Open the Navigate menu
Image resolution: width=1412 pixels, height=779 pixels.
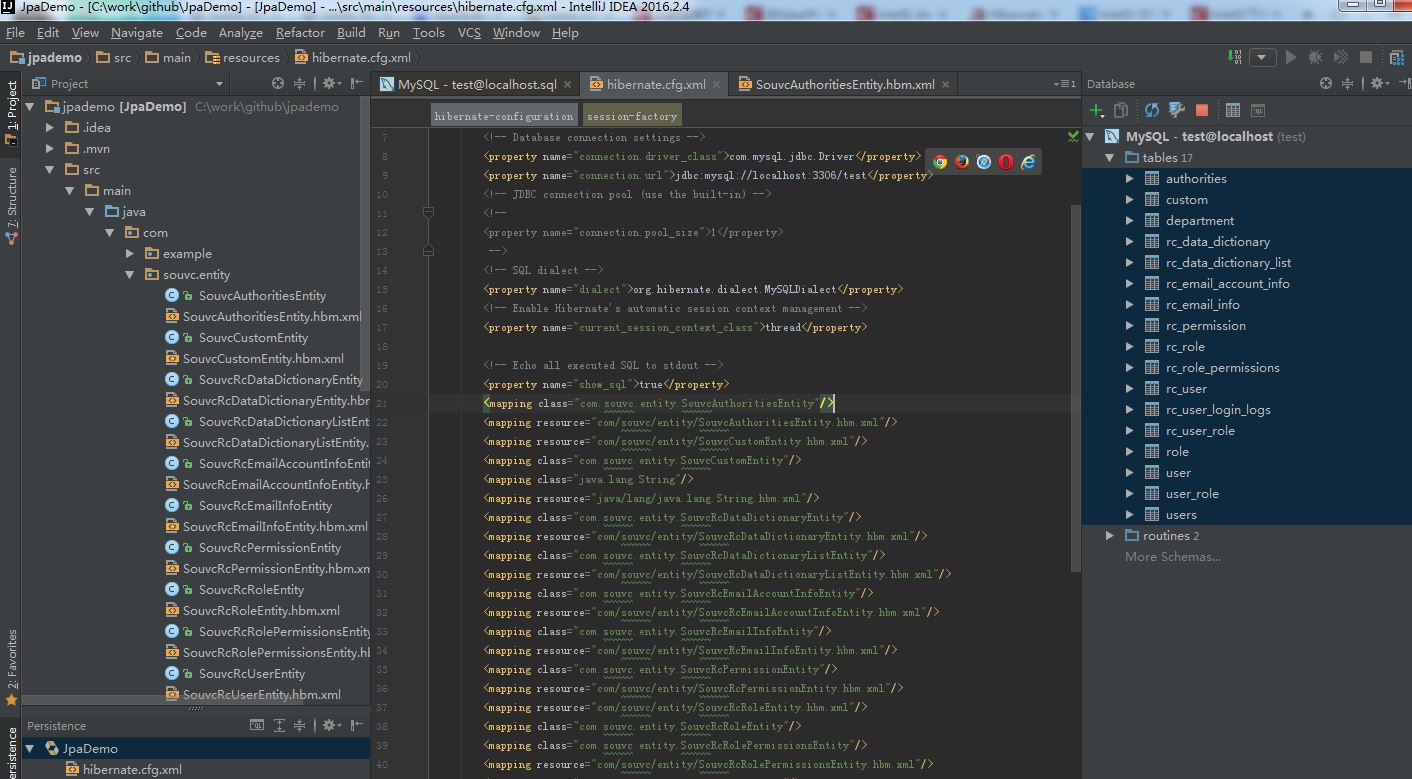[137, 33]
